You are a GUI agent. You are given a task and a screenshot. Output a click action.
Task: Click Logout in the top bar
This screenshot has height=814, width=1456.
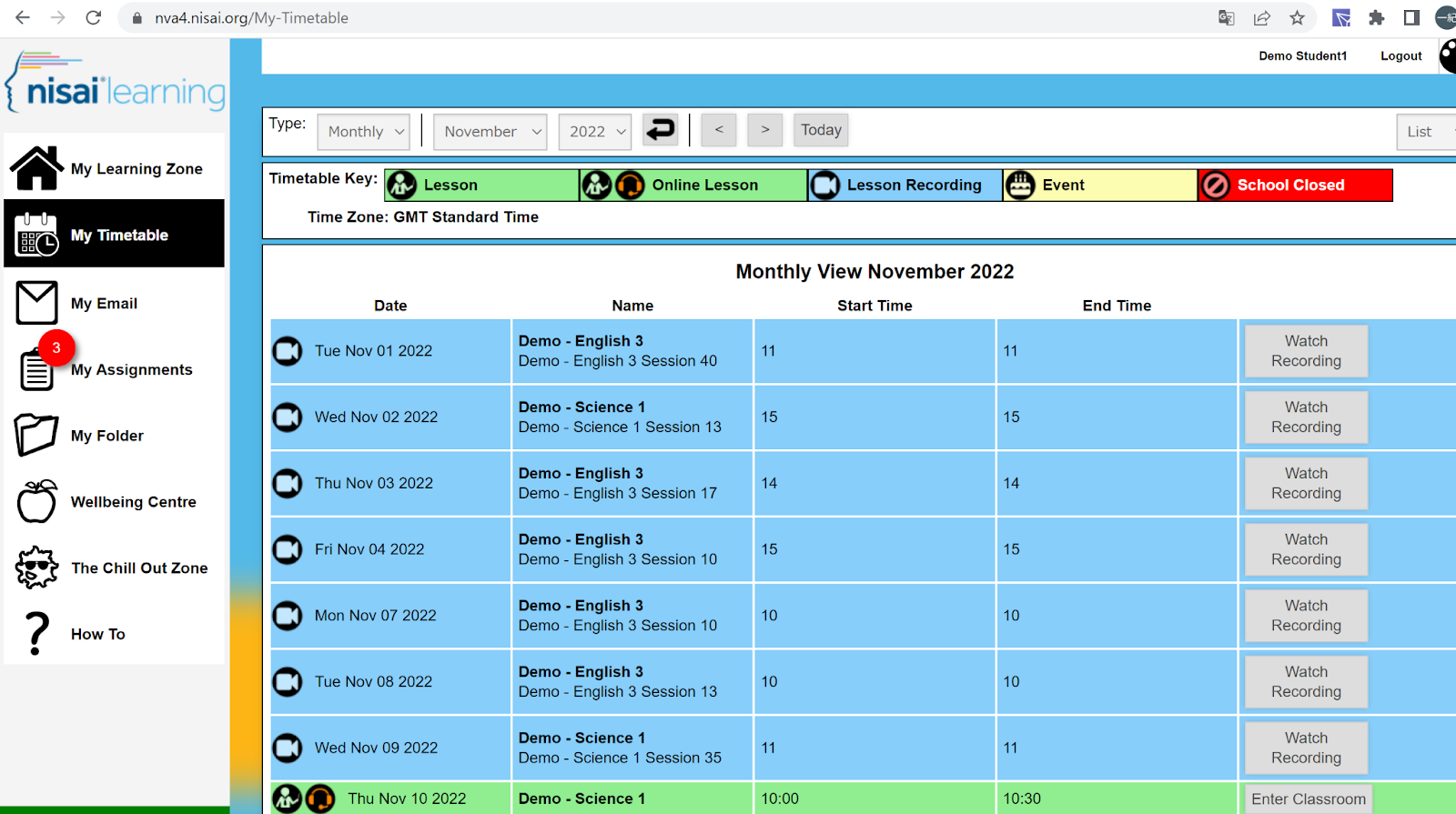pos(1400,56)
